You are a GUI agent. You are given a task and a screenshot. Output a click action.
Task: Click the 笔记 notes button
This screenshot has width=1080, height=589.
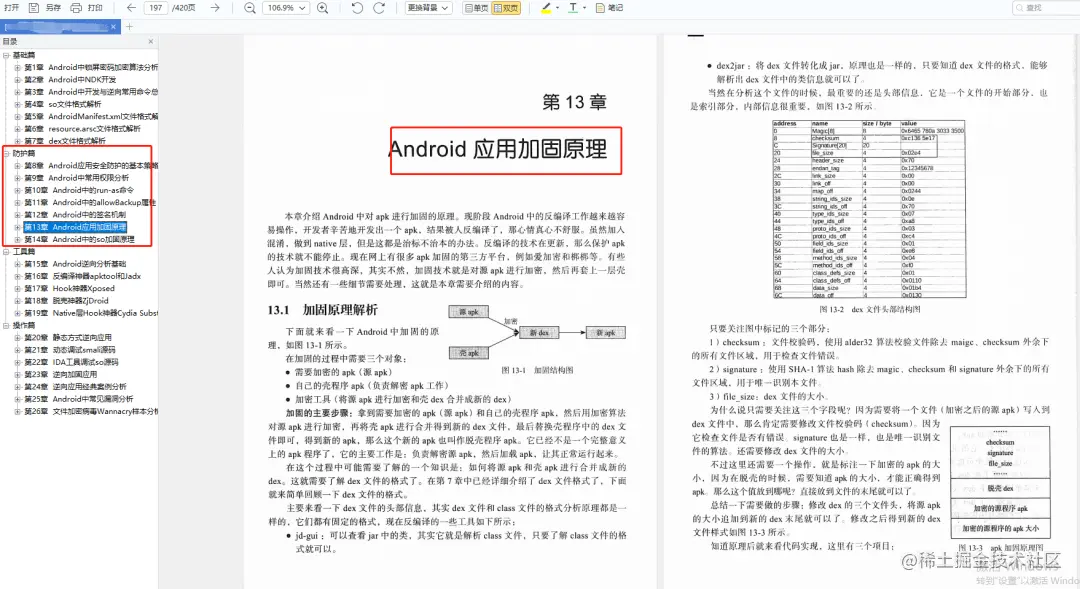click(x=610, y=8)
